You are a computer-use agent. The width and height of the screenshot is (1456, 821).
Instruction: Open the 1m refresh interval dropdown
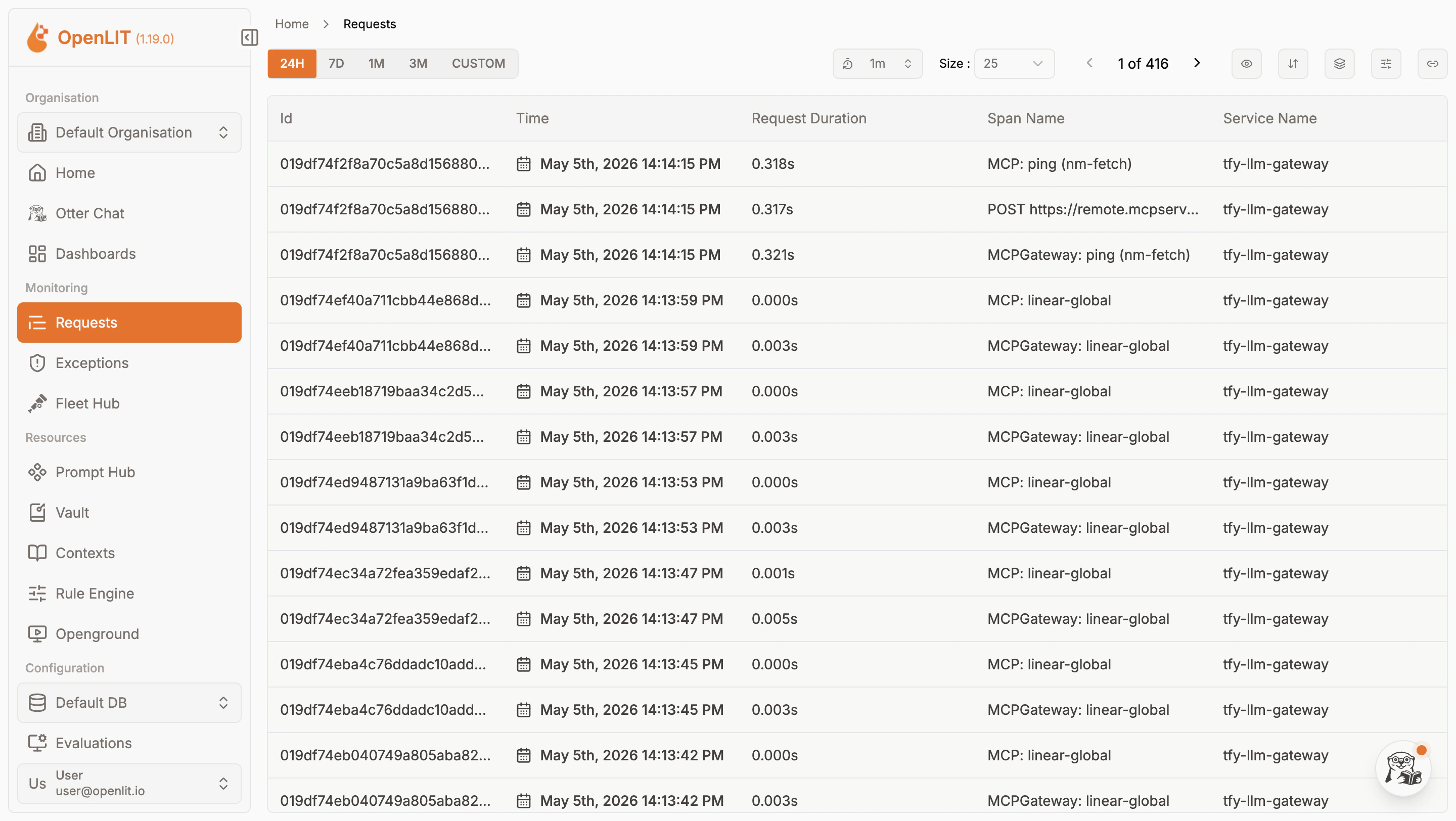877,63
